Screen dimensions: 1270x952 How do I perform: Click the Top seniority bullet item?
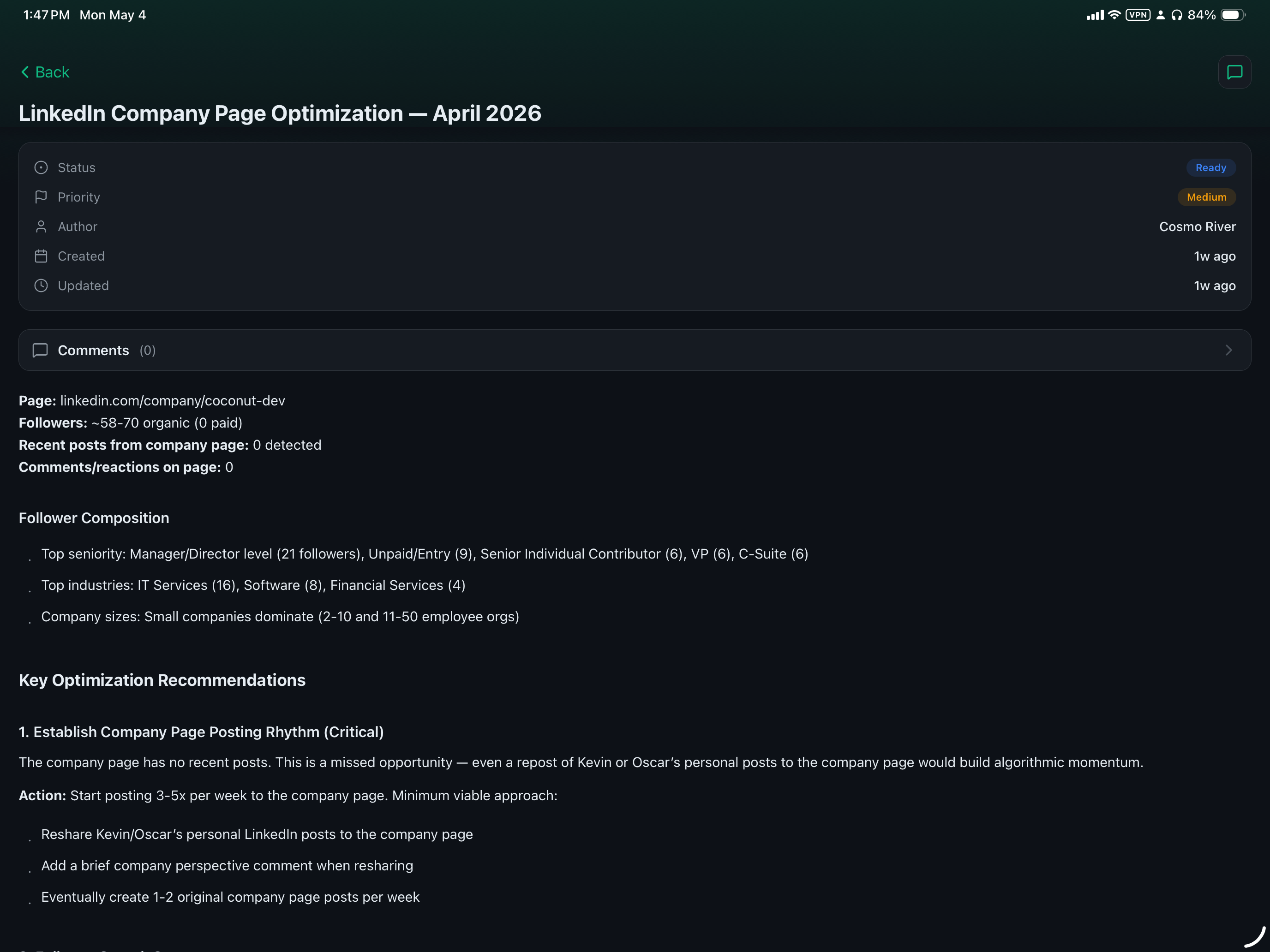pos(424,554)
